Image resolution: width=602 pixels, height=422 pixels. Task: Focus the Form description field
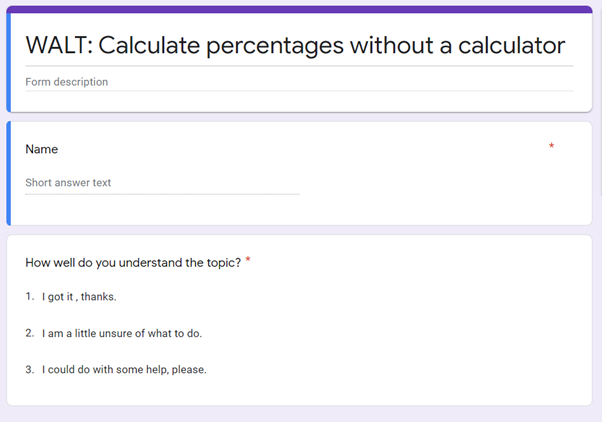pos(299,82)
